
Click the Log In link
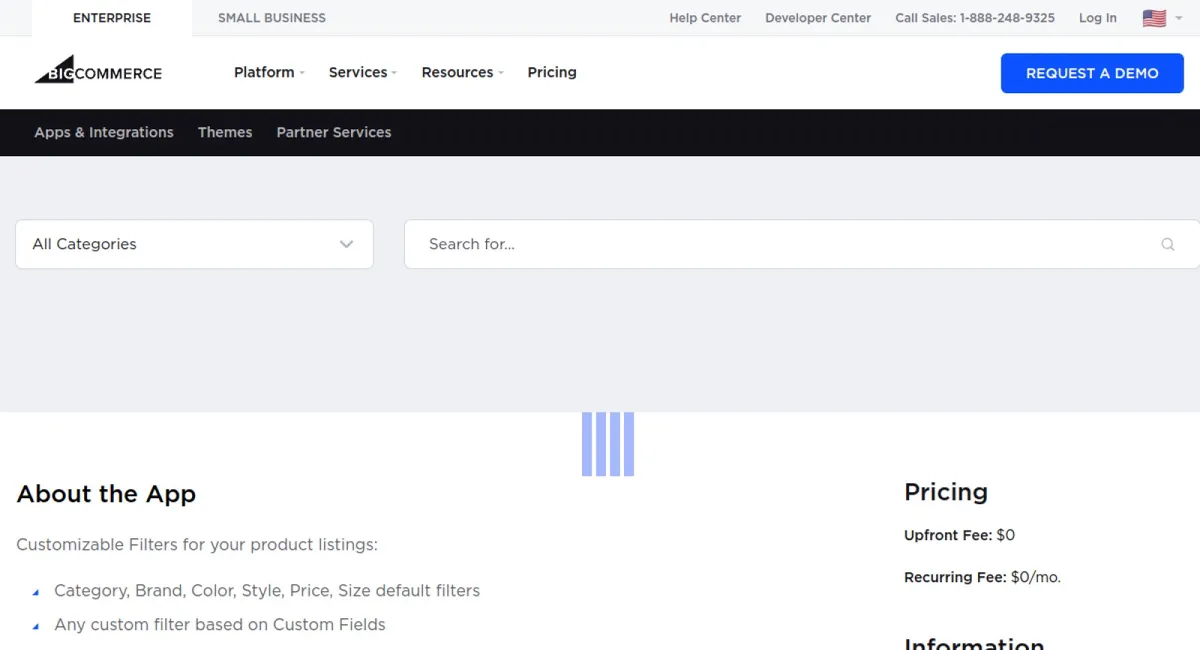pyautogui.click(x=1098, y=18)
